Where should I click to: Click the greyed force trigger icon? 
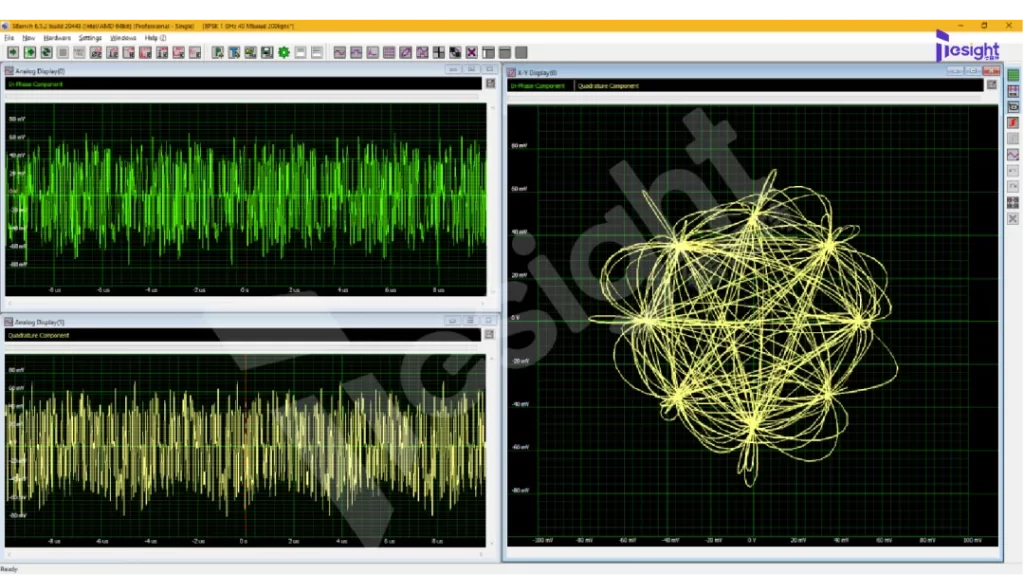[79, 52]
